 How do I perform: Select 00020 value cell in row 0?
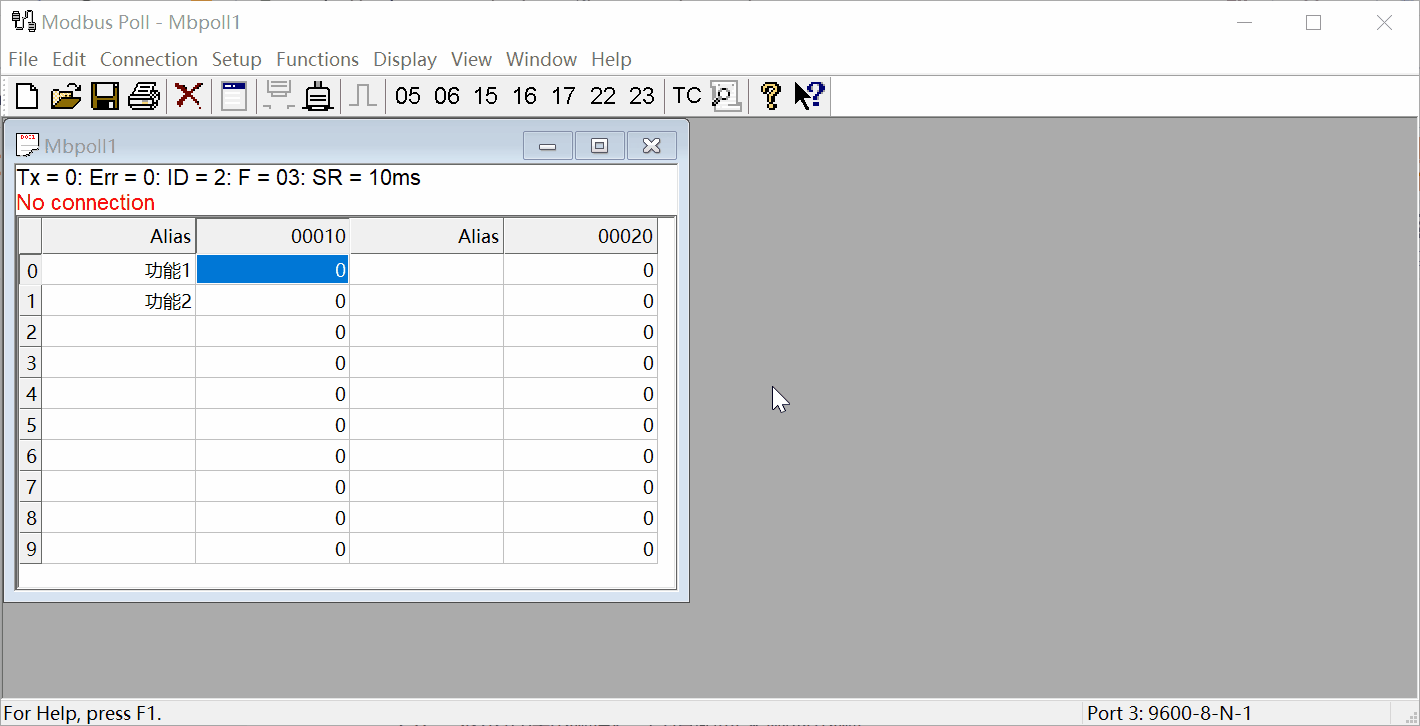point(581,270)
